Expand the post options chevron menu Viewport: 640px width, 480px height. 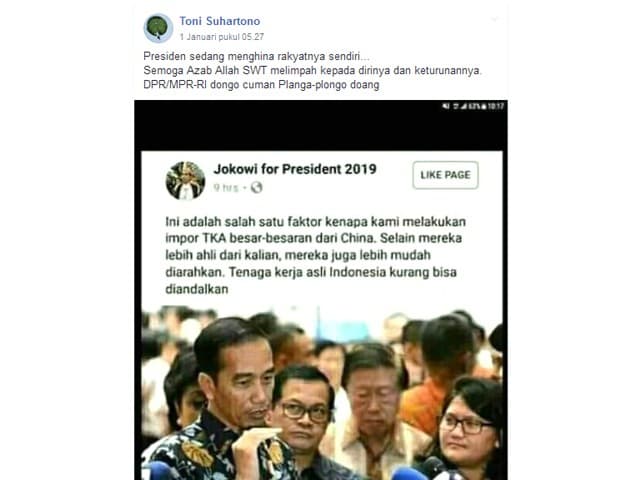495,19
